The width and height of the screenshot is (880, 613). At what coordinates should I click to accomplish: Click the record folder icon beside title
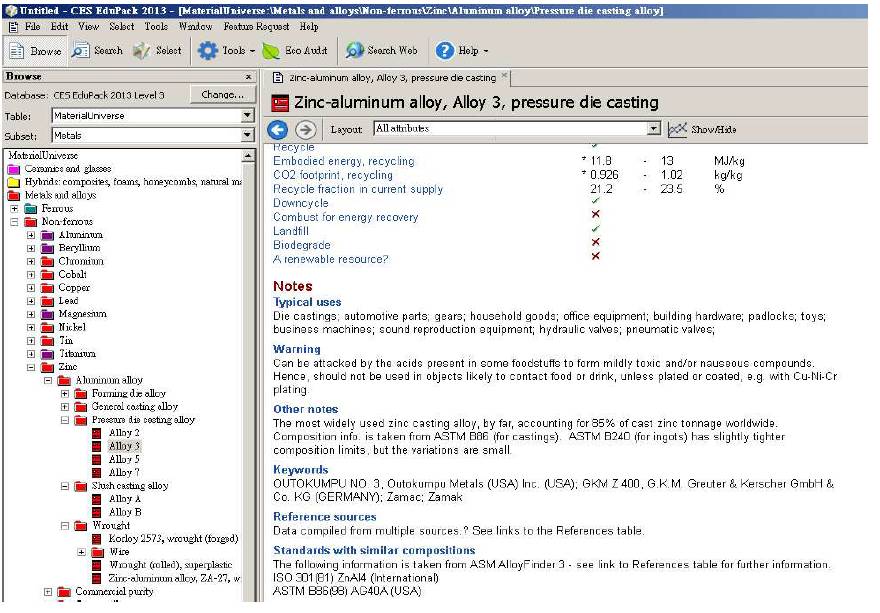pos(279,103)
